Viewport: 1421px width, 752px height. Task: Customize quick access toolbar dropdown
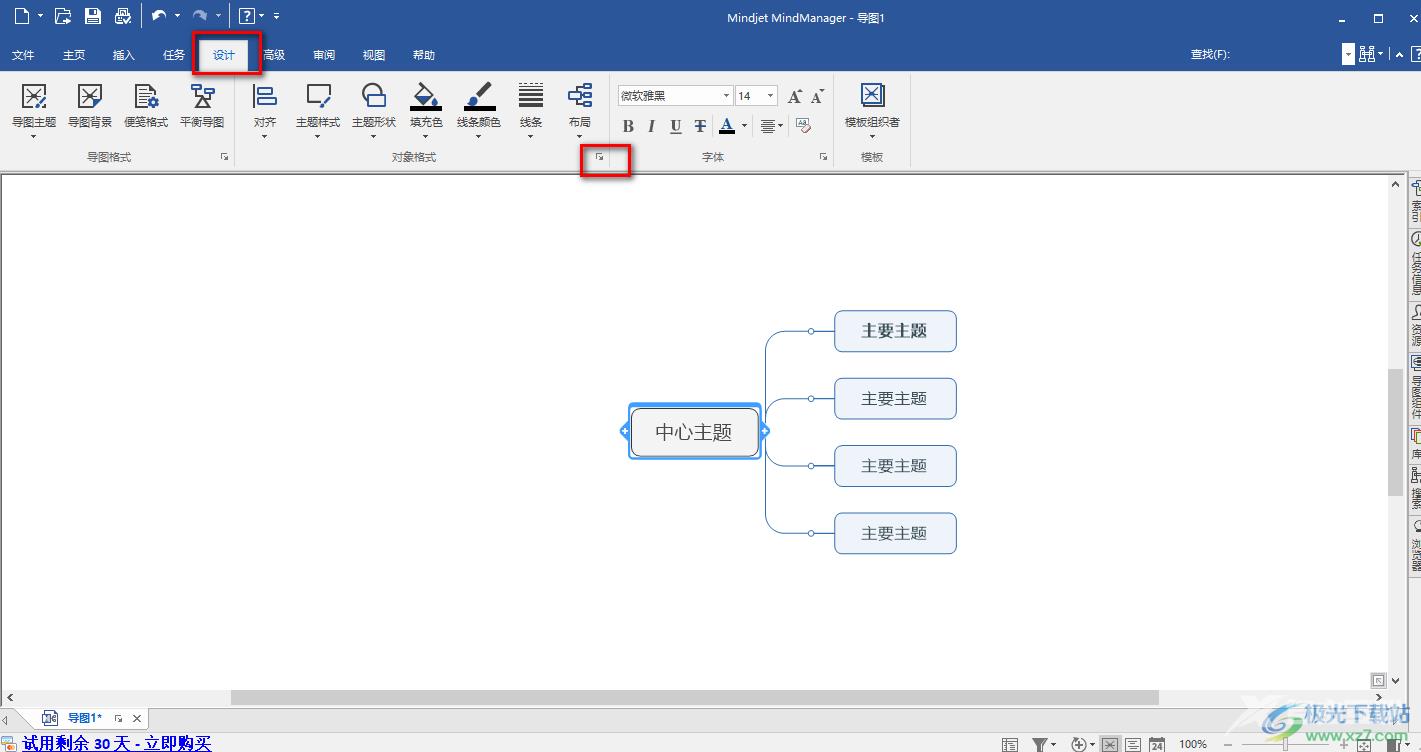pyautogui.click(x=276, y=16)
